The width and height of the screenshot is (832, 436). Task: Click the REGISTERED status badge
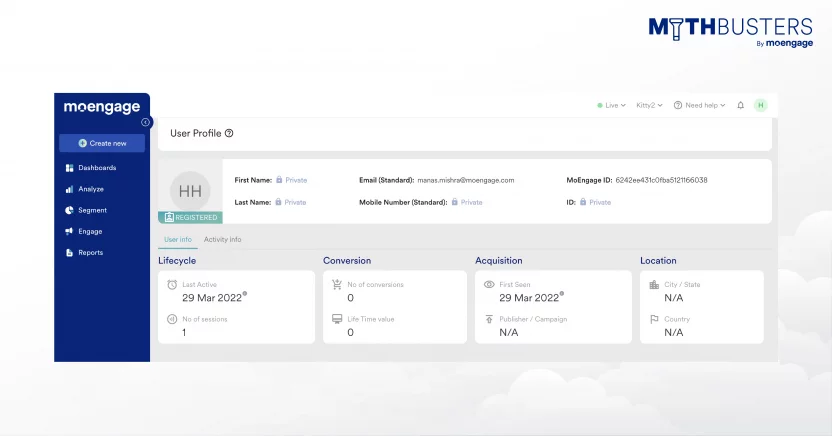[x=190, y=217]
